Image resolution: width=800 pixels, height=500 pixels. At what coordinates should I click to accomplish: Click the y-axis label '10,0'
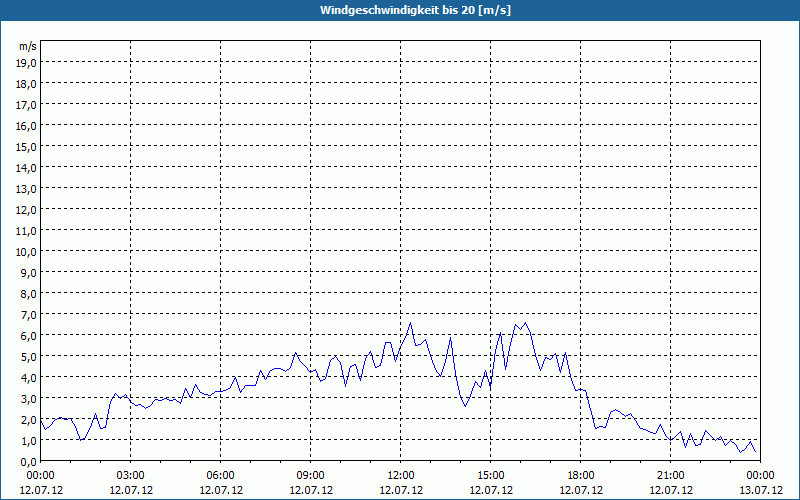27,252
